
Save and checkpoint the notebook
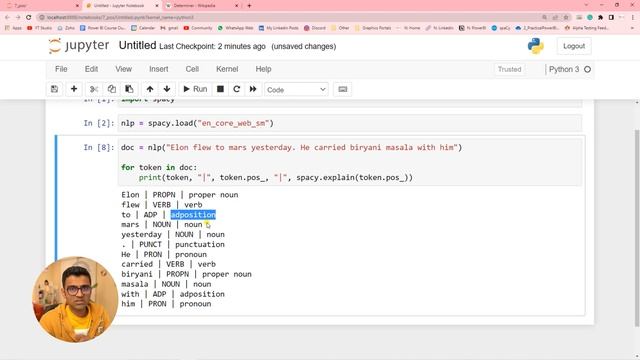pyautogui.click(x=54, y=89)
